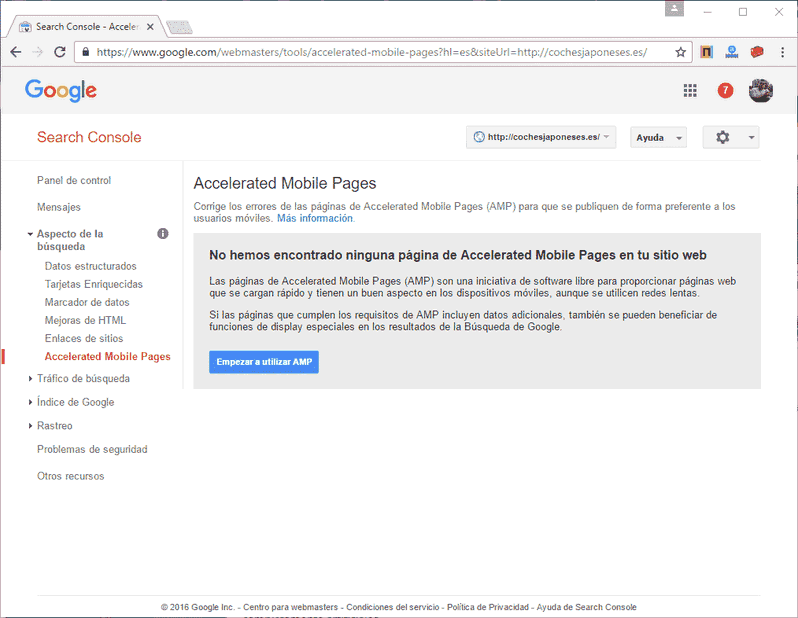Expand Índice de Google section
Viewport: 798px width, 618px height.
(31, 402)
